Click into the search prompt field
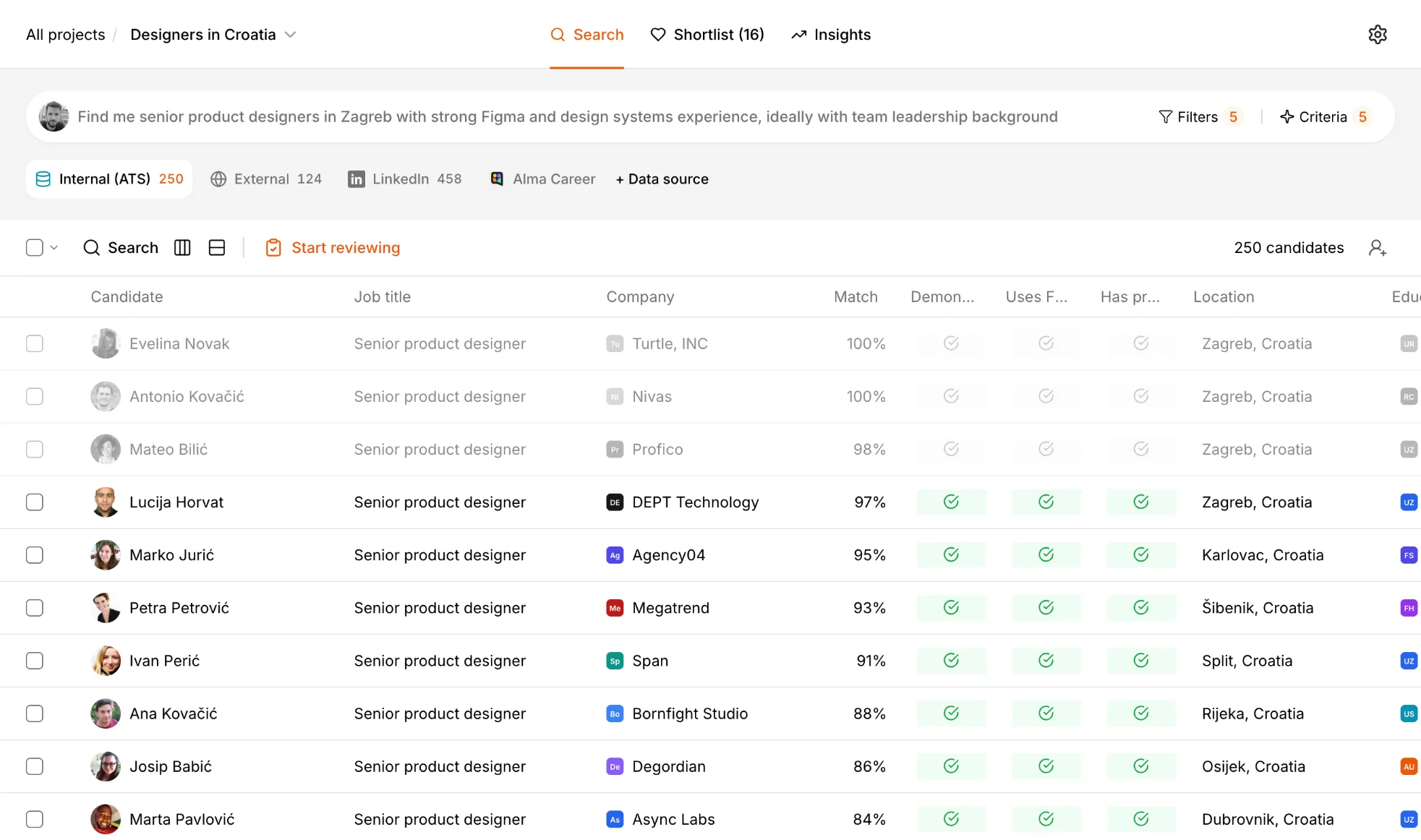The width and height of the screenshot is (1421, 840). tap(568, 116)
